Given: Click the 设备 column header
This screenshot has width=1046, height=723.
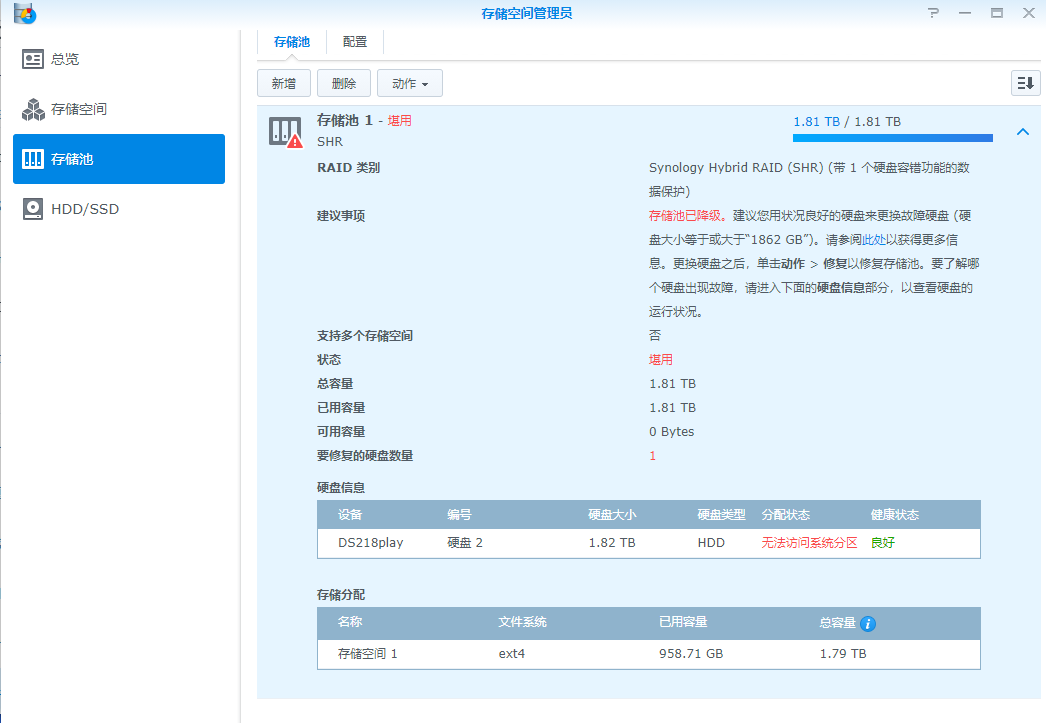Looking at the screenshot, I should [x=350, y=515].
